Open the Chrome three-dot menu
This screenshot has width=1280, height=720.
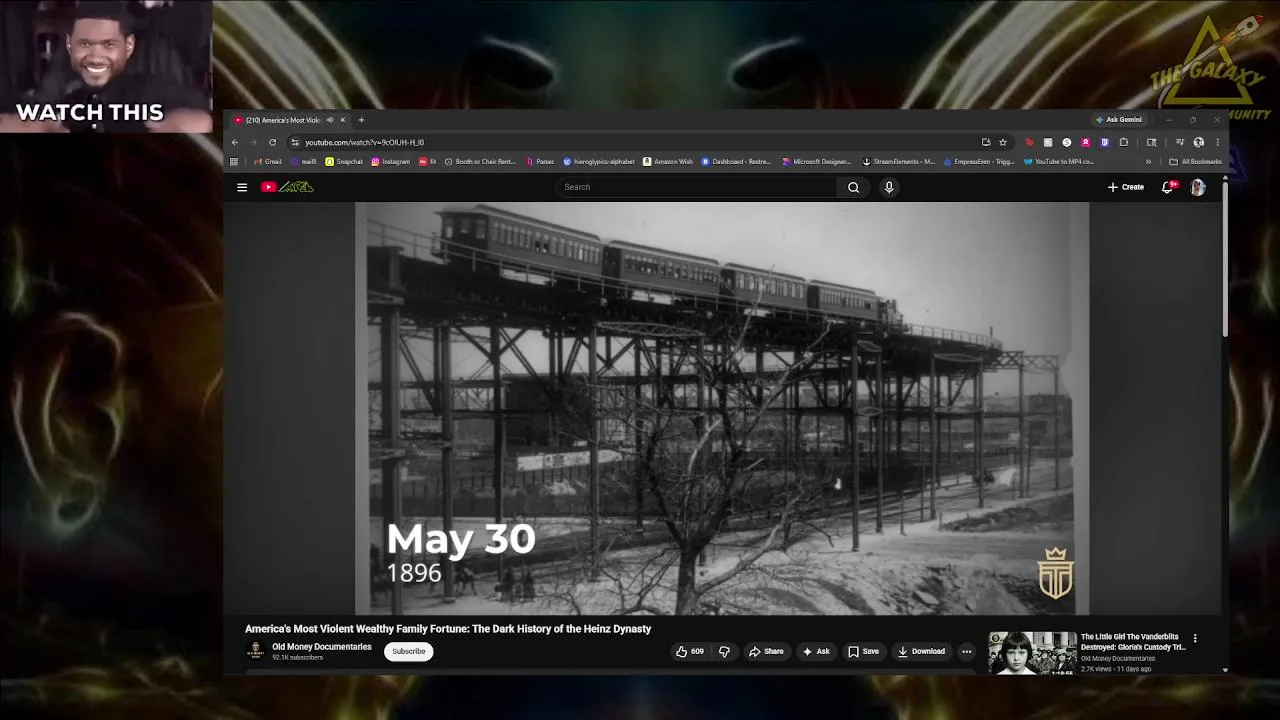point(1217,142)
